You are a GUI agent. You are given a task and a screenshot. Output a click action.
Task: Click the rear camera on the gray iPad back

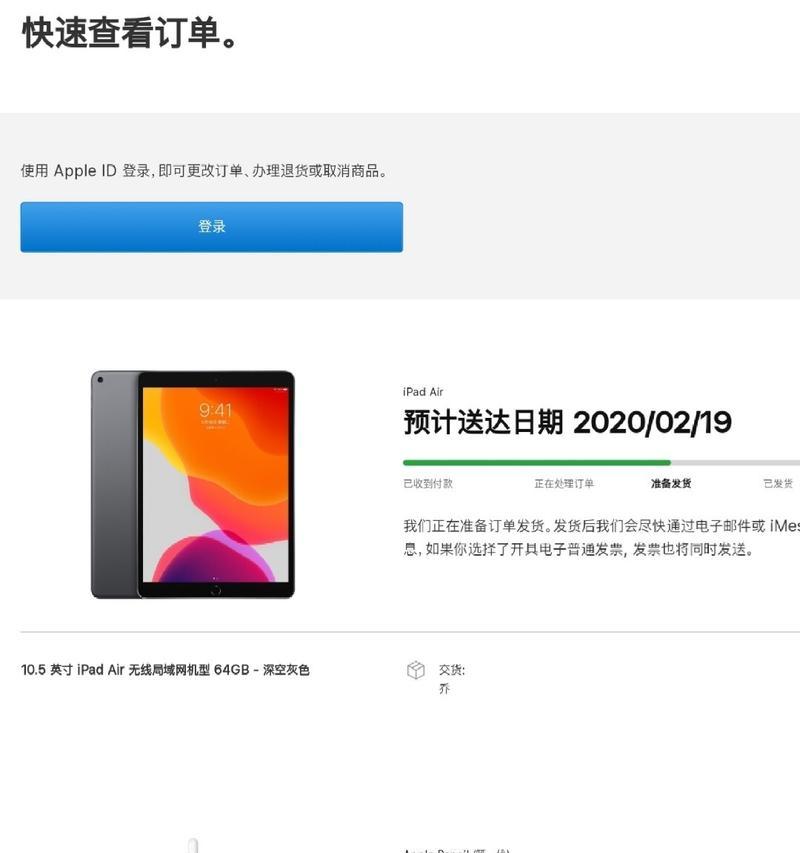click(x=100, y=380)
